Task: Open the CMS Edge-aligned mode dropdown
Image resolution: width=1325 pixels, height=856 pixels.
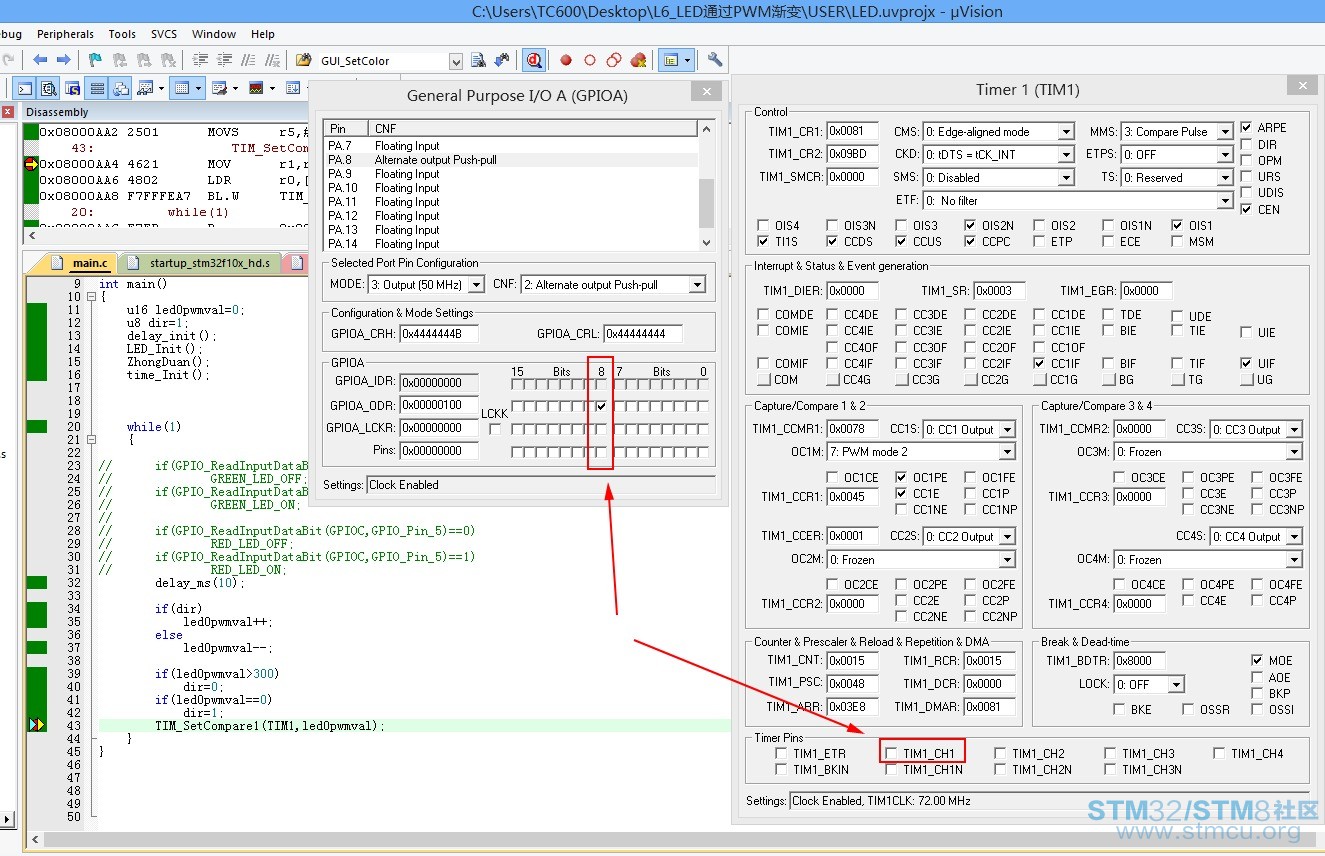Action: (x=998, y=132)
